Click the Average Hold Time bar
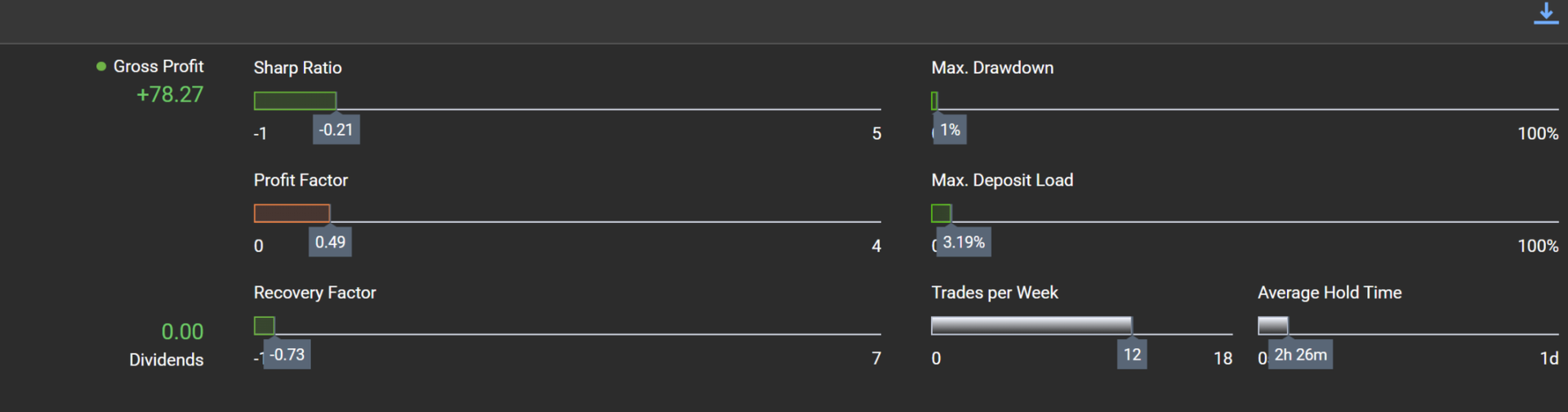Viewport: 1568px width, 412px height. [x=1272, y=325]
